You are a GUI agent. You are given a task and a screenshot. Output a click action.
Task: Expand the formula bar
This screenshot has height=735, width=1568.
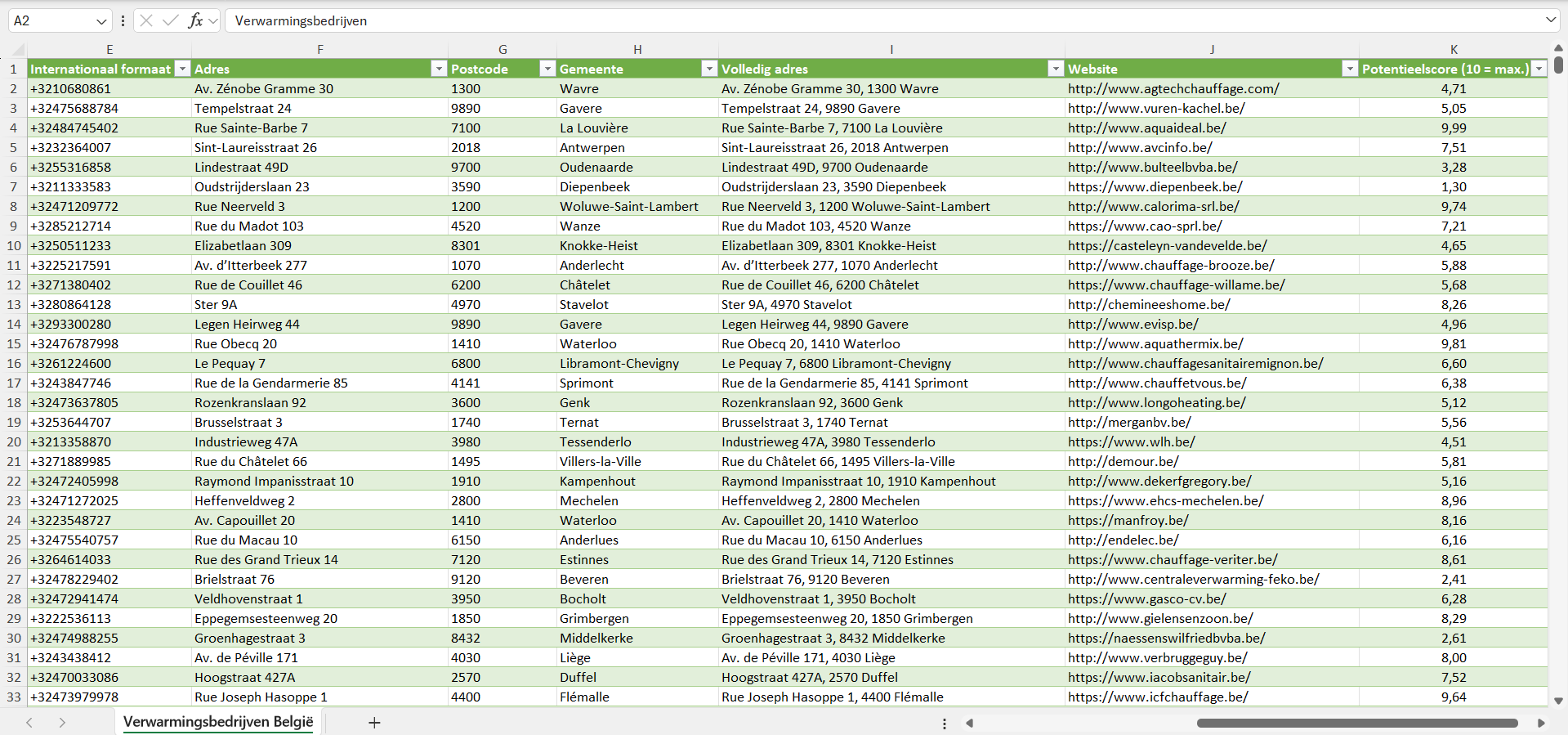click(x=1550, y=20)
